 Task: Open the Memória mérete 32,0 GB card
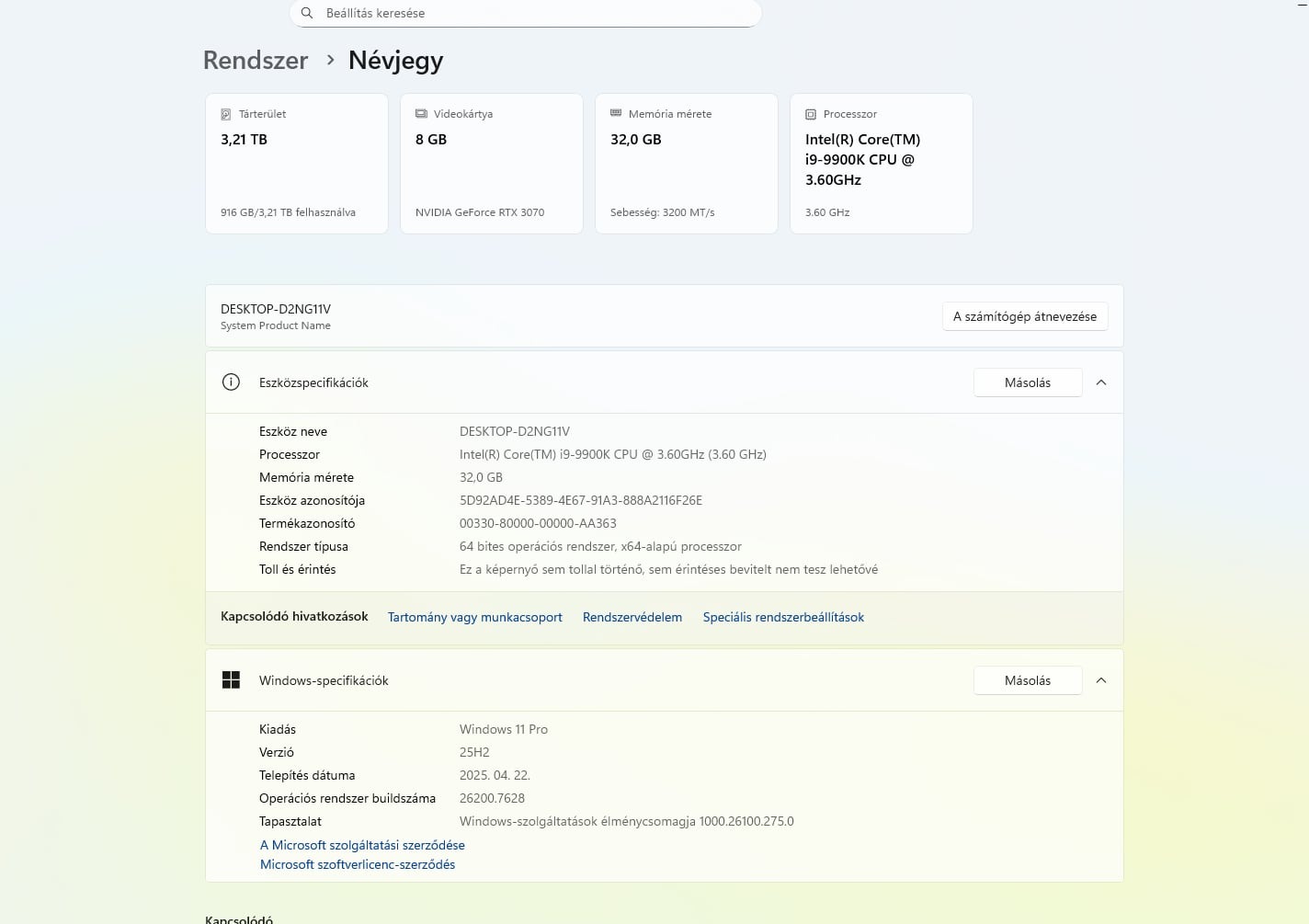click(x=687, y=164)
